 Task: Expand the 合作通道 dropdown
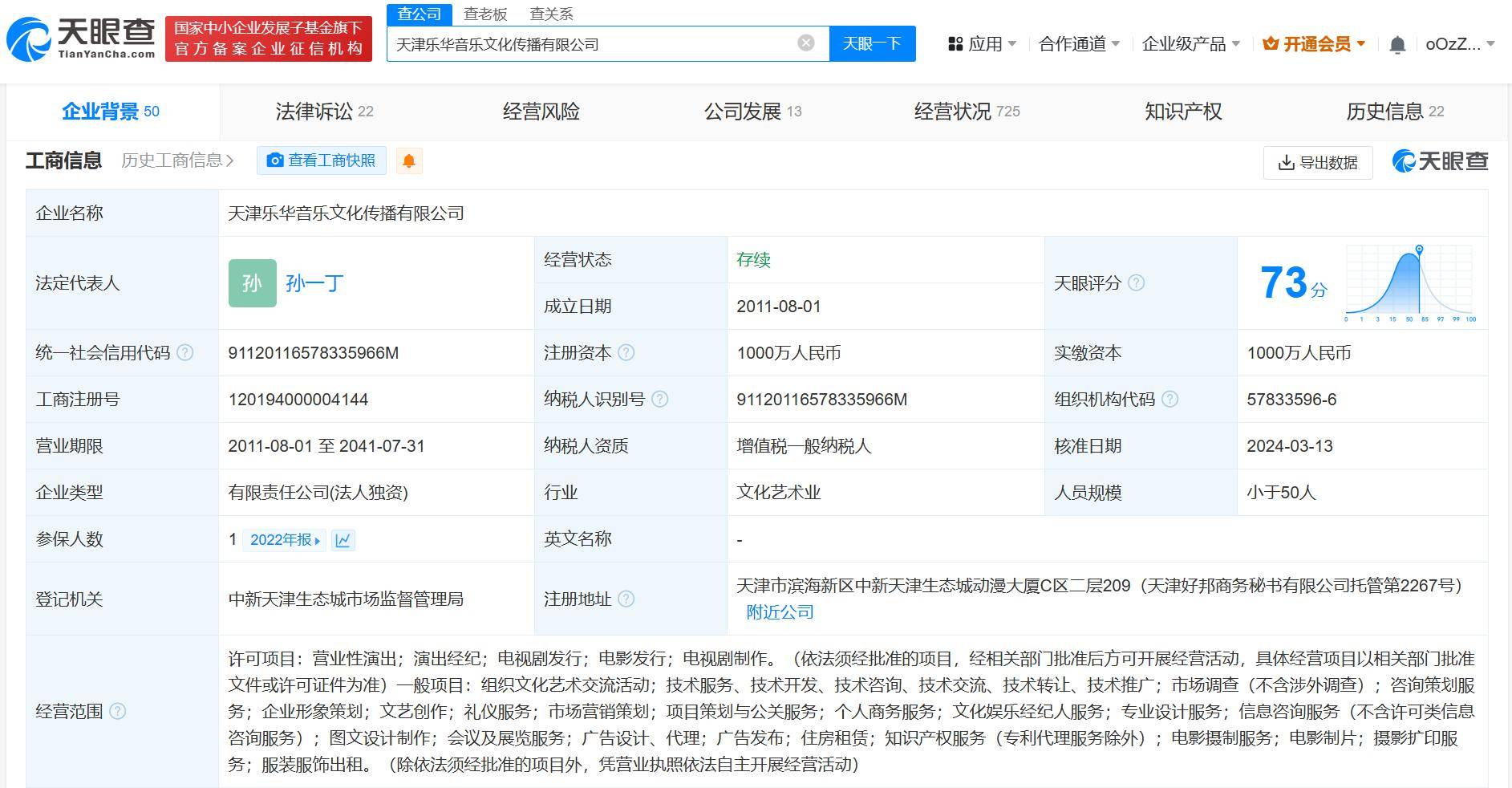tap(1075, 44)
